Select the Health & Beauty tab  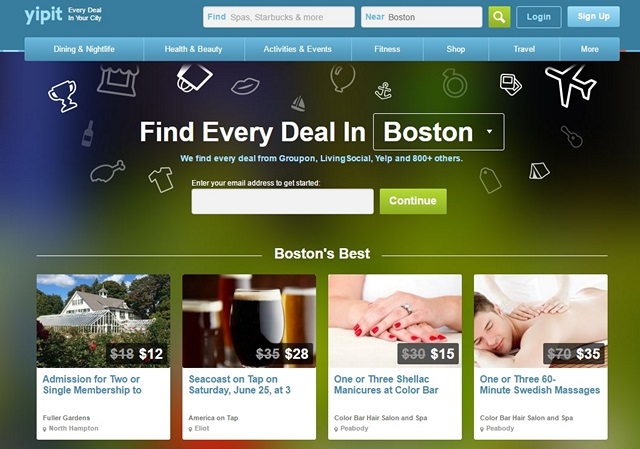(193, 49)
